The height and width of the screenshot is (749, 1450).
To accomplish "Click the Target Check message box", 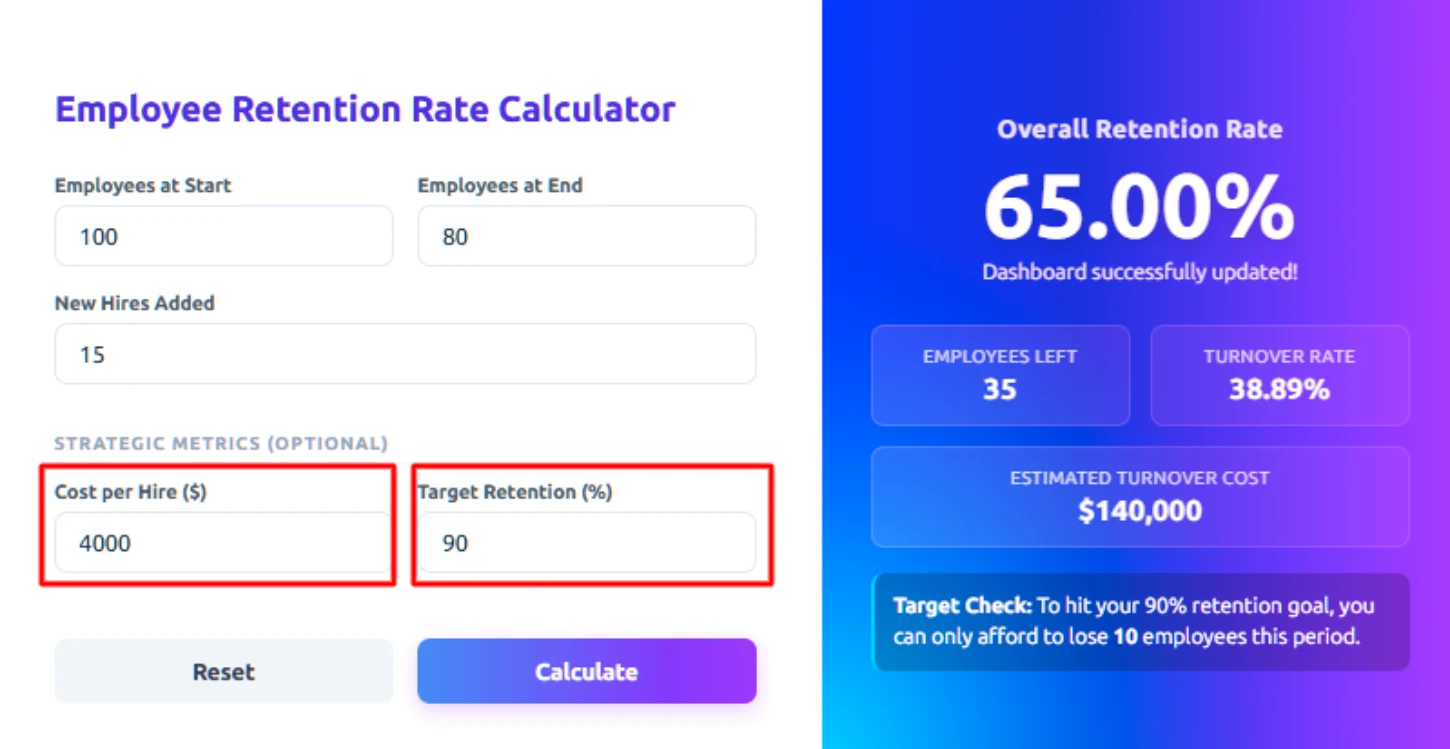I will [x=1139, y=621].
